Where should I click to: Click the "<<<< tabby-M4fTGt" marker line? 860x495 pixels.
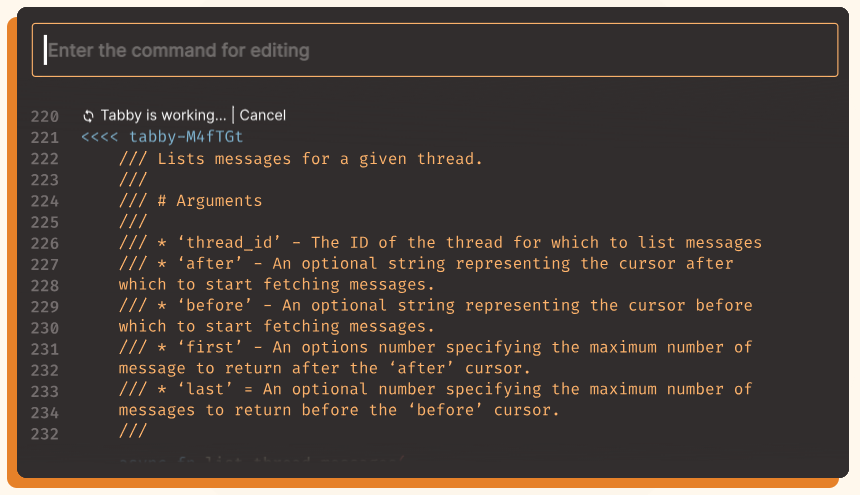(162, 137)
